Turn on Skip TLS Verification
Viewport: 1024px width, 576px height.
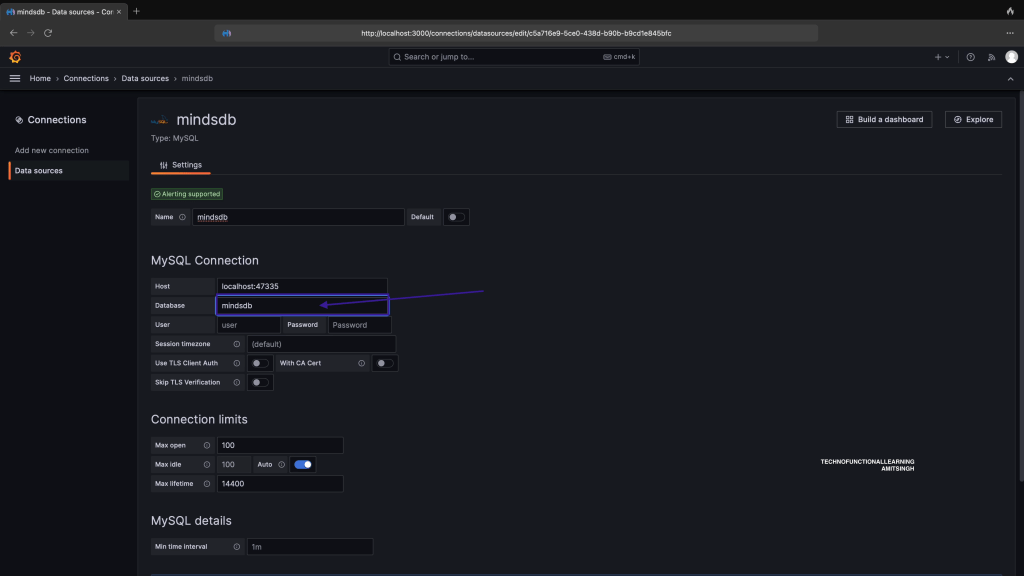click(260, 382)
